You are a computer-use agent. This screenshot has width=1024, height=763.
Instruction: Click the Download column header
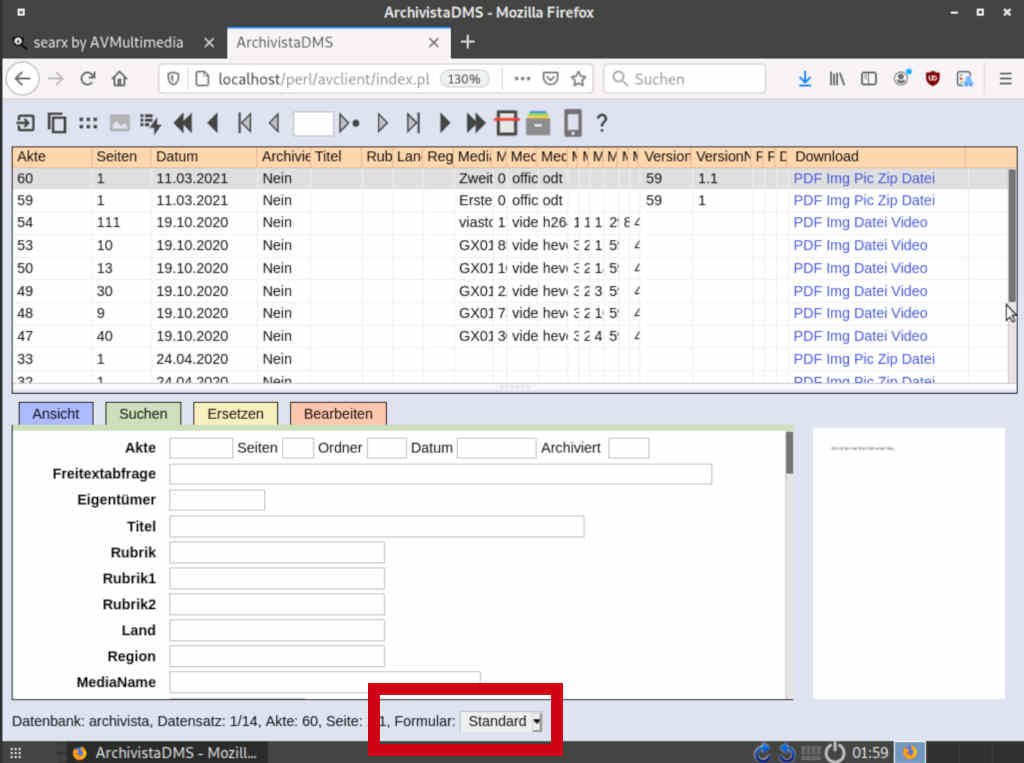point(878,157)
